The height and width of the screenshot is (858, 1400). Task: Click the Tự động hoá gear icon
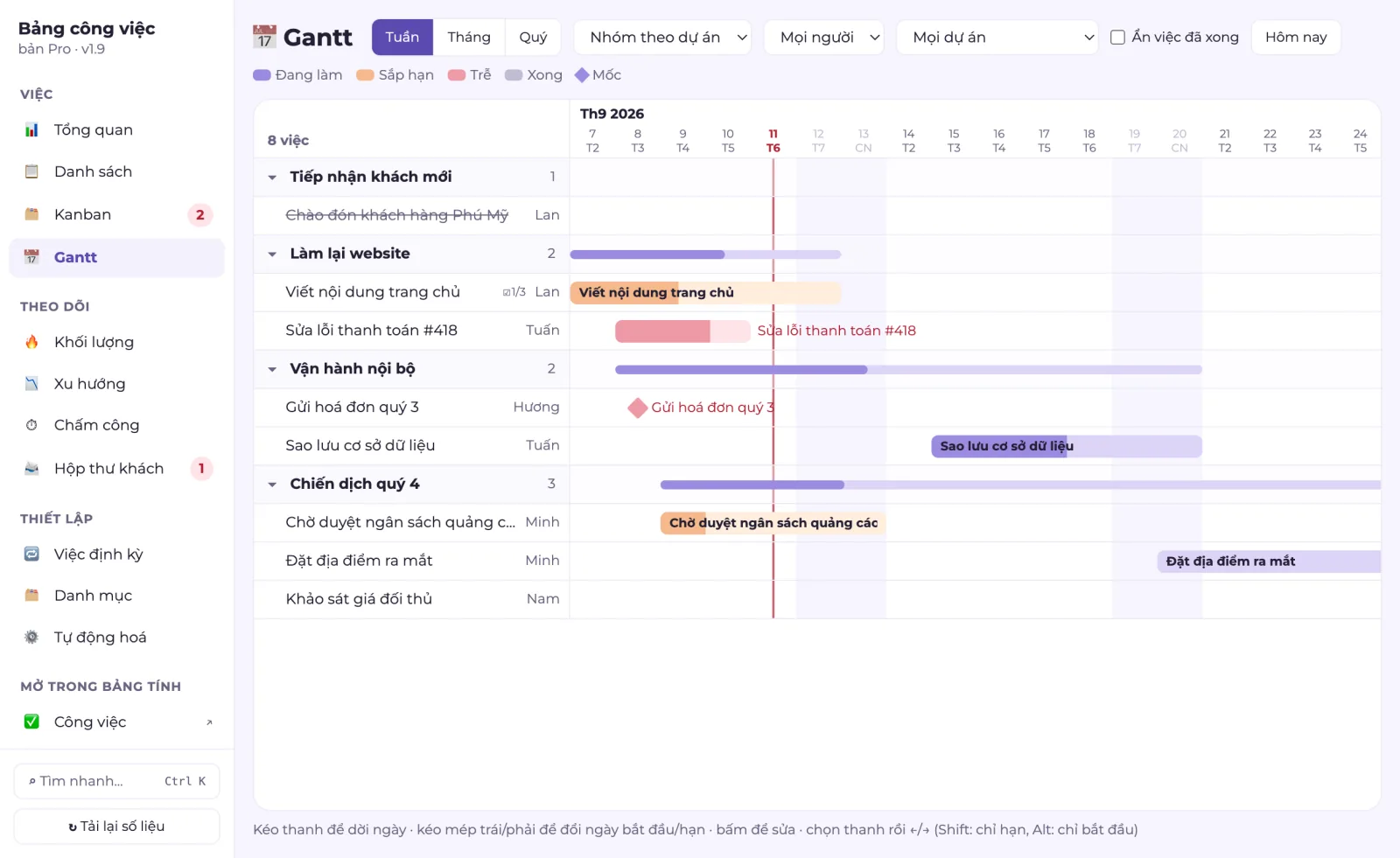31,637
